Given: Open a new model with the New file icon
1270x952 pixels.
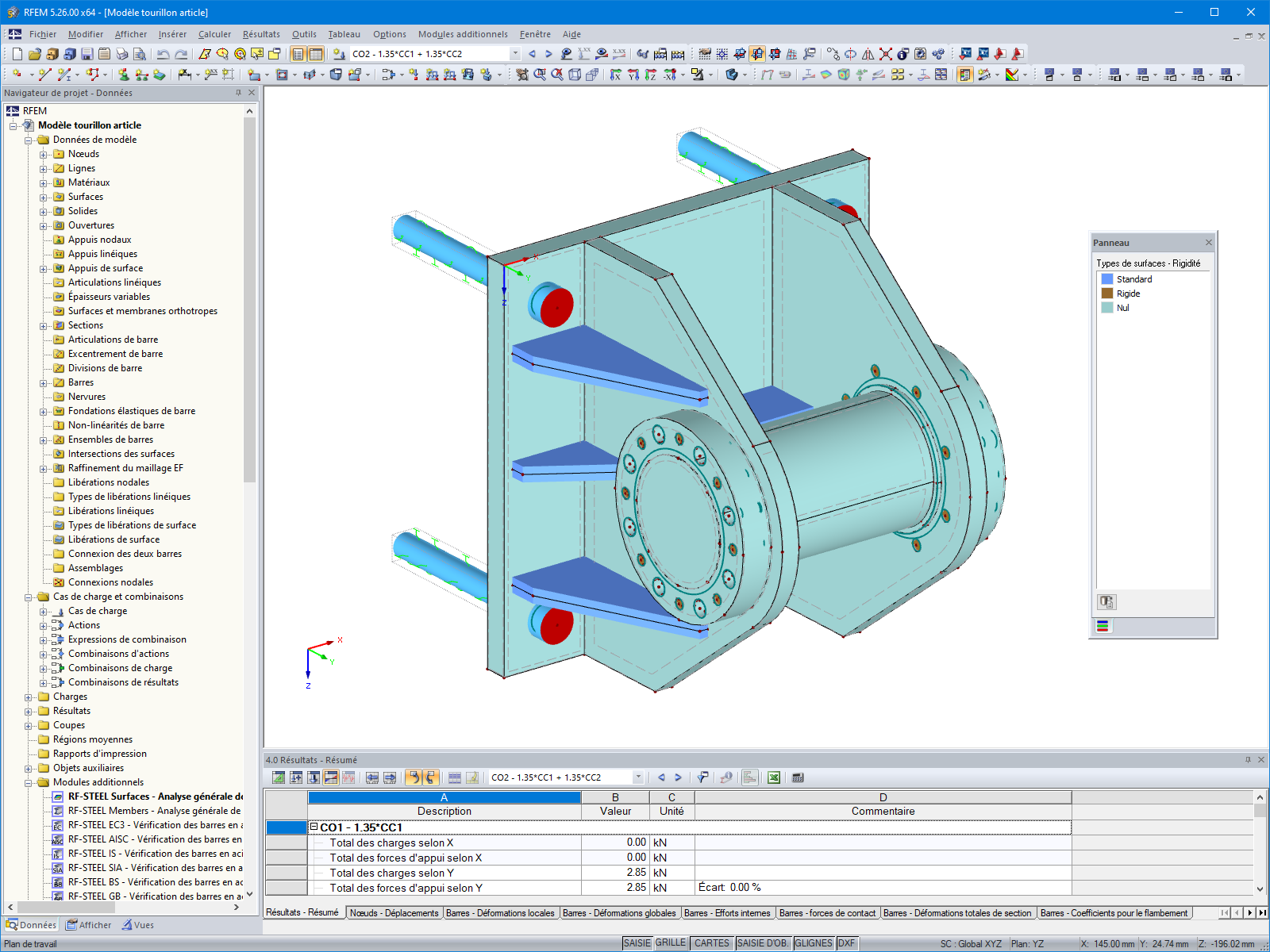Looking at the screenshot, I should pos(17,53).
